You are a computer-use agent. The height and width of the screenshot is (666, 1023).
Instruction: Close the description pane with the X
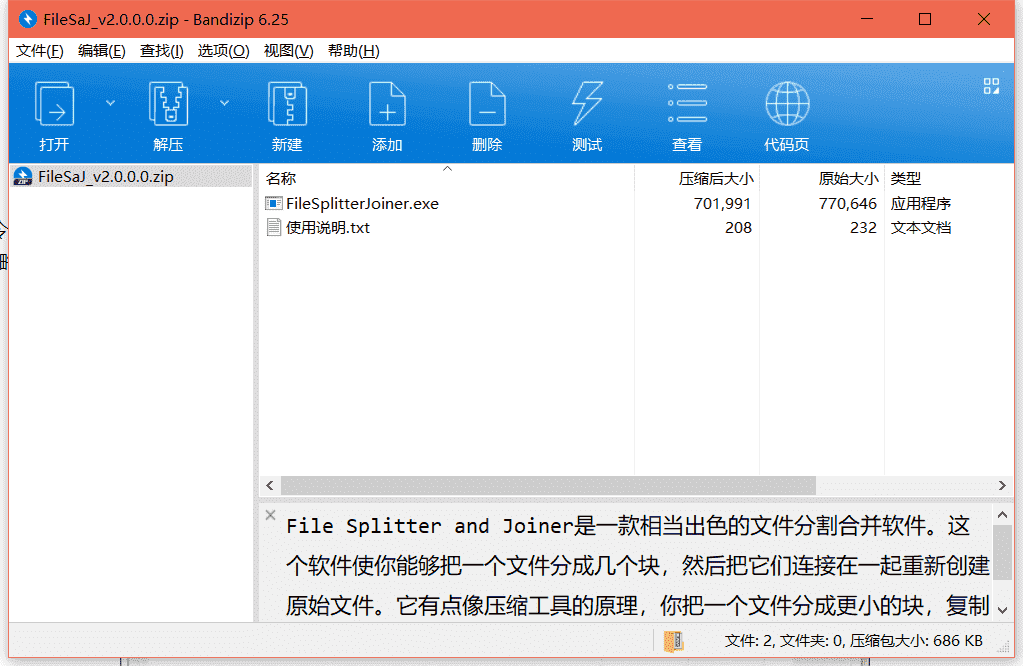coord(271,515)
